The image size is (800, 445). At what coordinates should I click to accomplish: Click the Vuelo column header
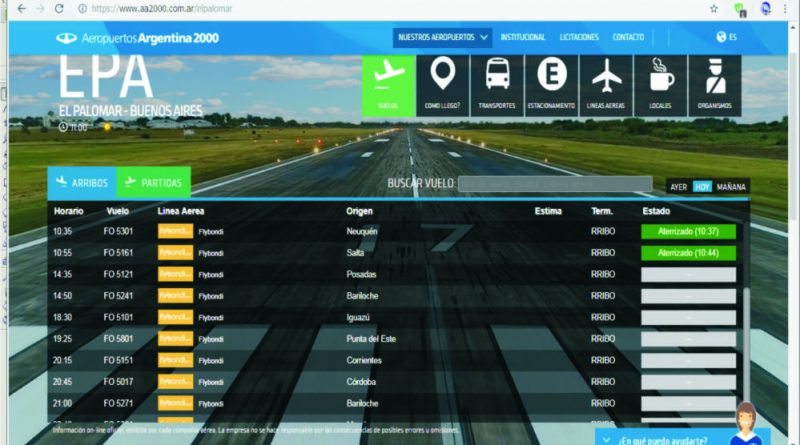(118, 211)
